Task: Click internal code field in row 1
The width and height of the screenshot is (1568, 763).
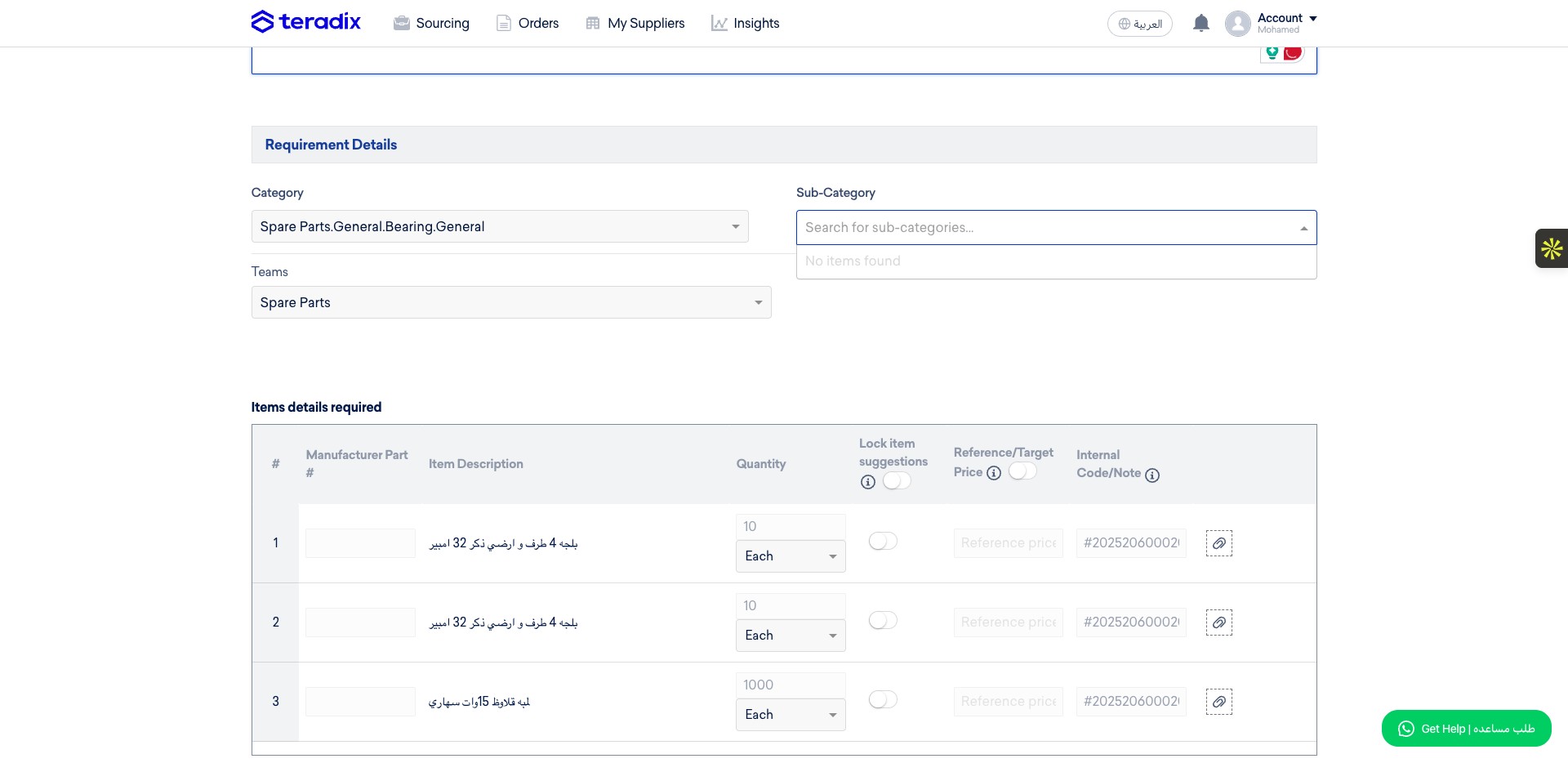Action: (1131, 543)
